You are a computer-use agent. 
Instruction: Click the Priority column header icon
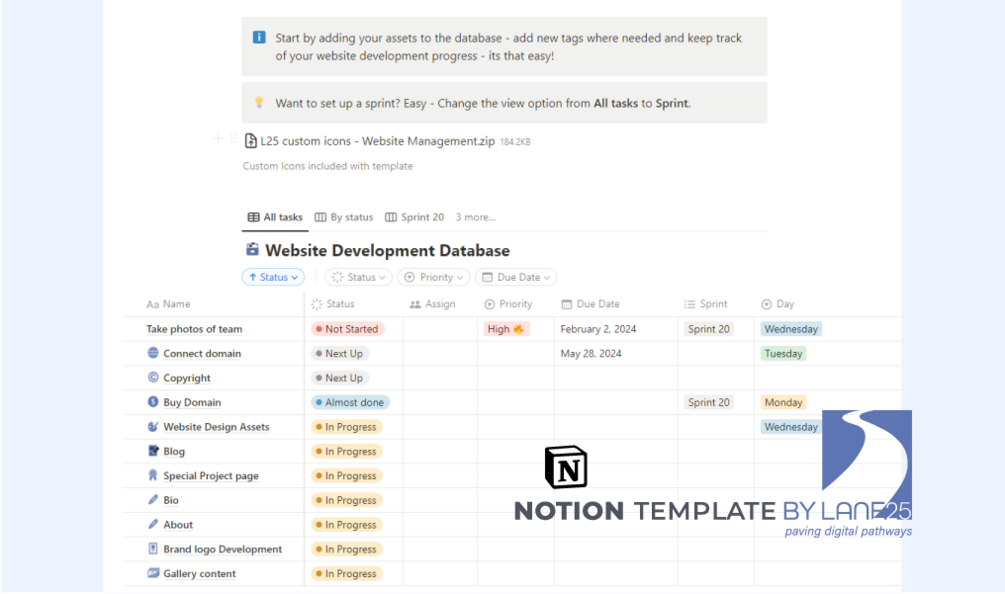489,304
